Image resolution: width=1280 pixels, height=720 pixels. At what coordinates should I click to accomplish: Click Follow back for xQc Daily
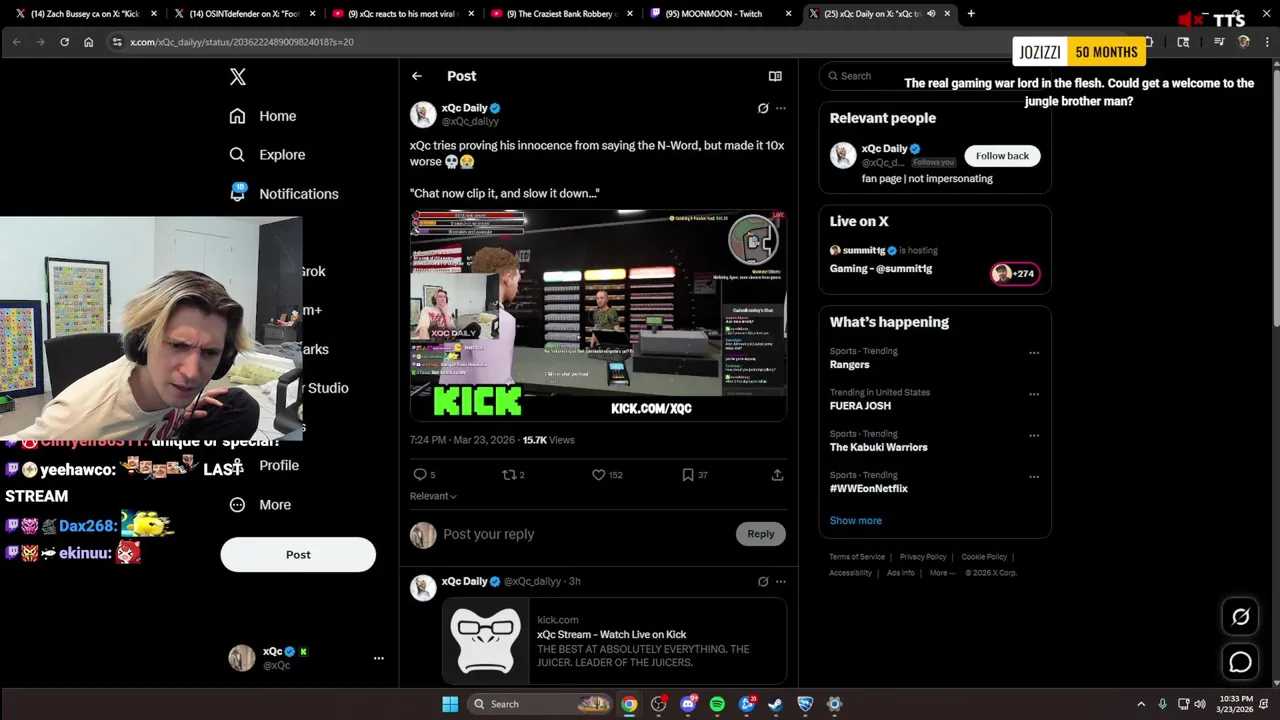pos(1002,156)
